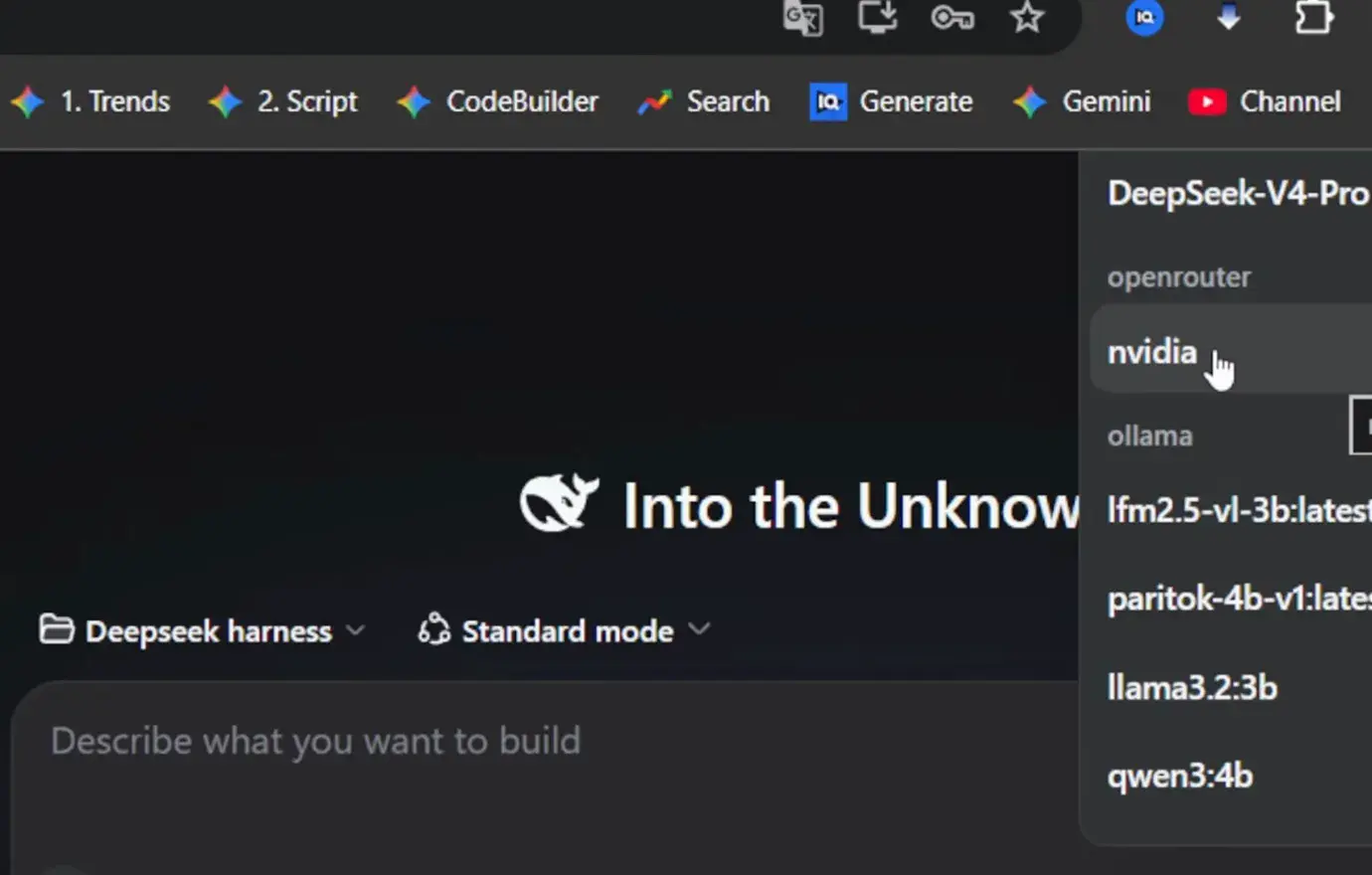Click the ollama section label

1150,436
